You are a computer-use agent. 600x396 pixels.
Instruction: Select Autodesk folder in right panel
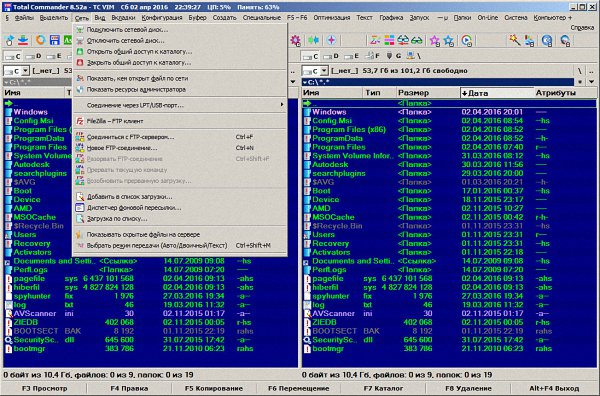(x=449, y=165)
